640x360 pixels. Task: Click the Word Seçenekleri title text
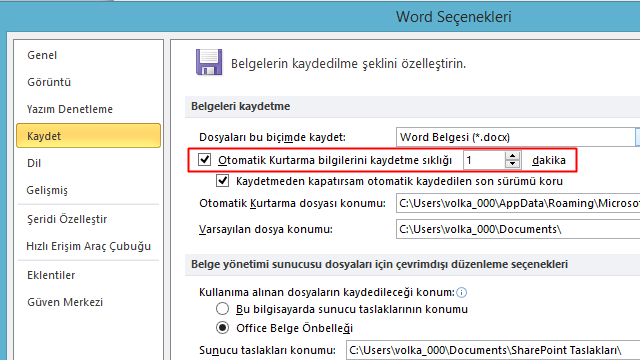coord(453,17)
